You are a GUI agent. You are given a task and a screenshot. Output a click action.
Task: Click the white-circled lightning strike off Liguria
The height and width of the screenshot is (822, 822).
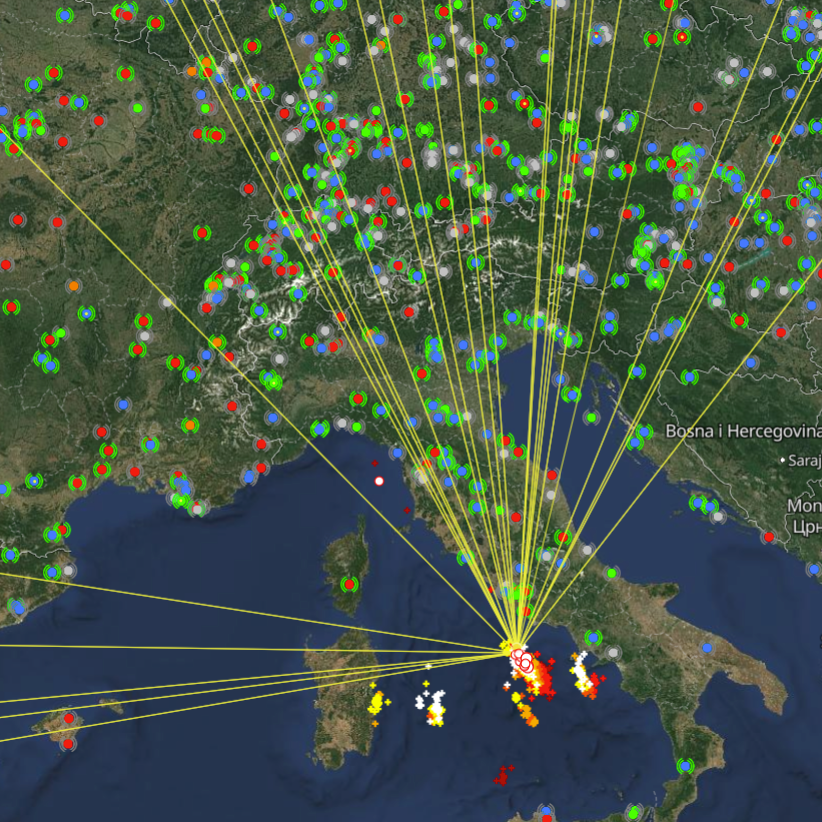tap(379, 481)
